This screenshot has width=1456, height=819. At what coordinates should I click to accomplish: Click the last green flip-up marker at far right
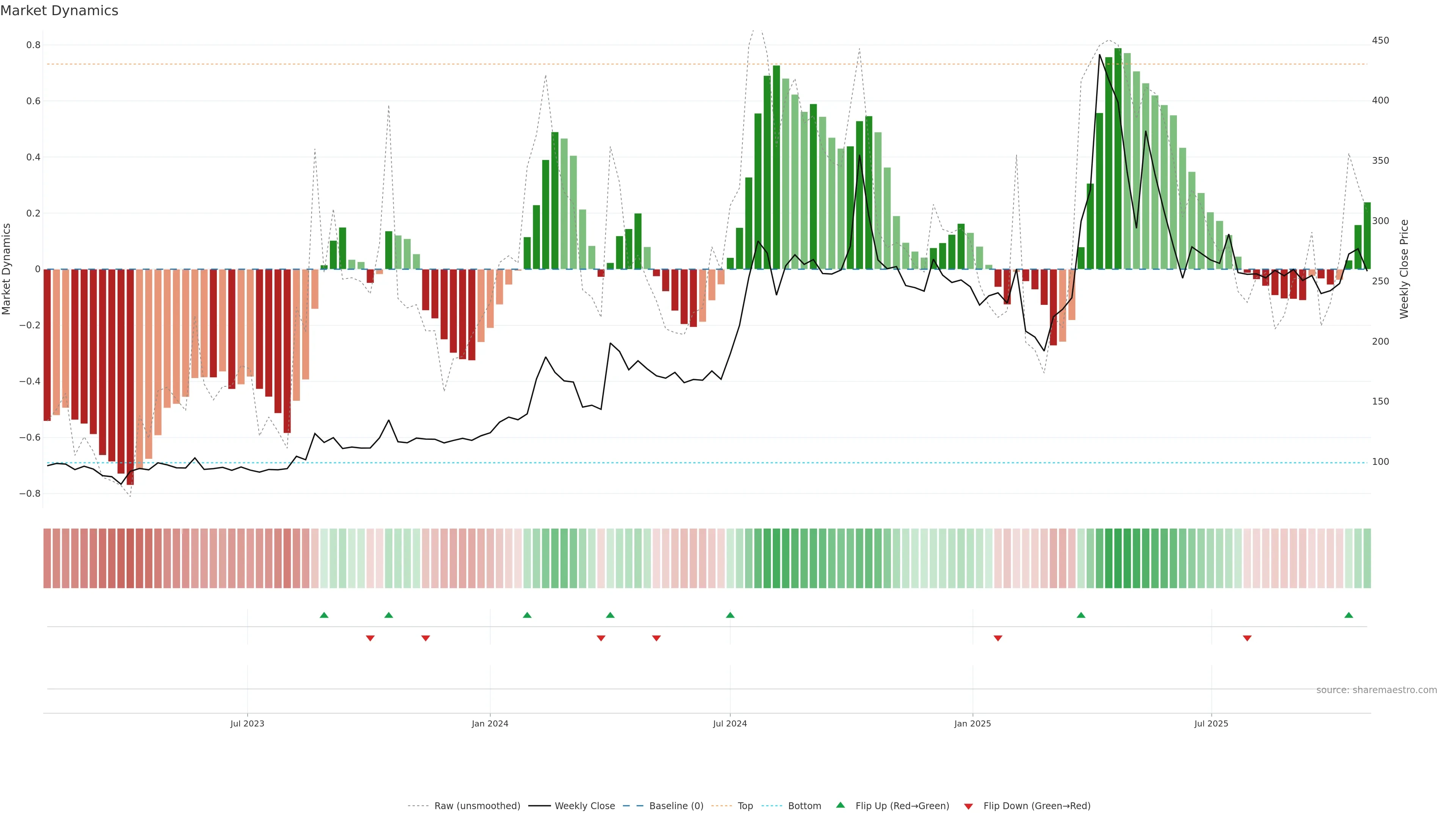point(1349,615)
